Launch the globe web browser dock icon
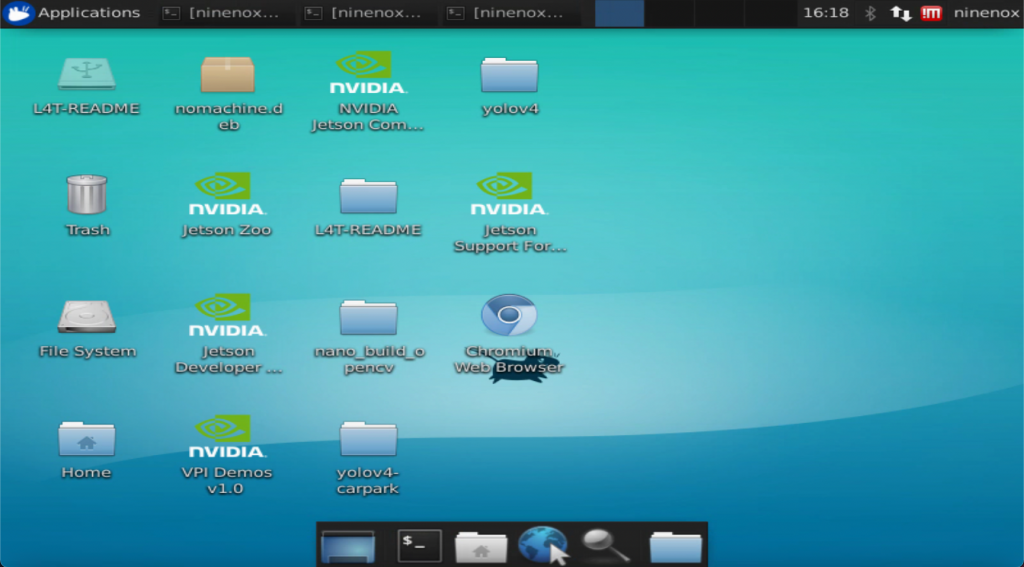 point(543,545)
